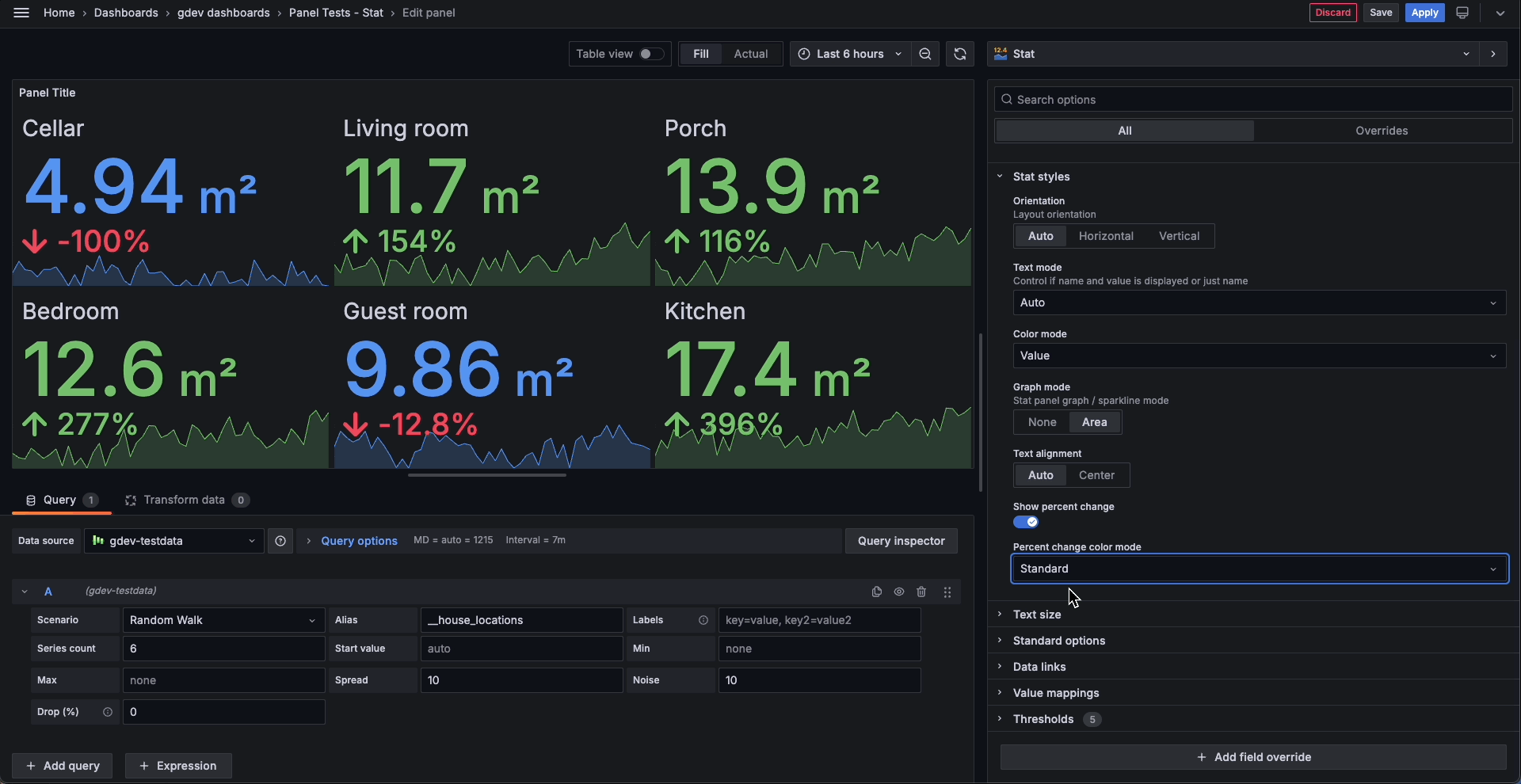Open the Last 6 hours time picker
The height and width of the screenshot is (784, 1521).
(x=849, y=54)
